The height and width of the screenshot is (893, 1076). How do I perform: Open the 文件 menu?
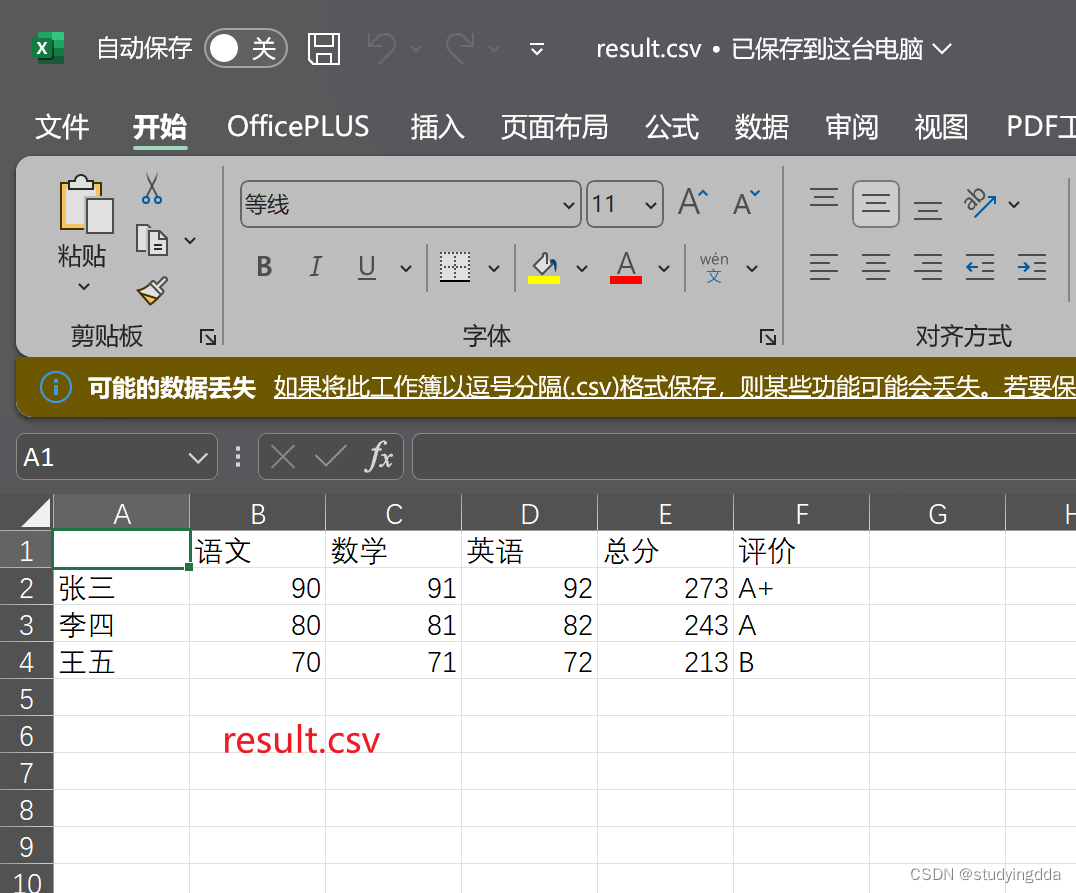62,127
